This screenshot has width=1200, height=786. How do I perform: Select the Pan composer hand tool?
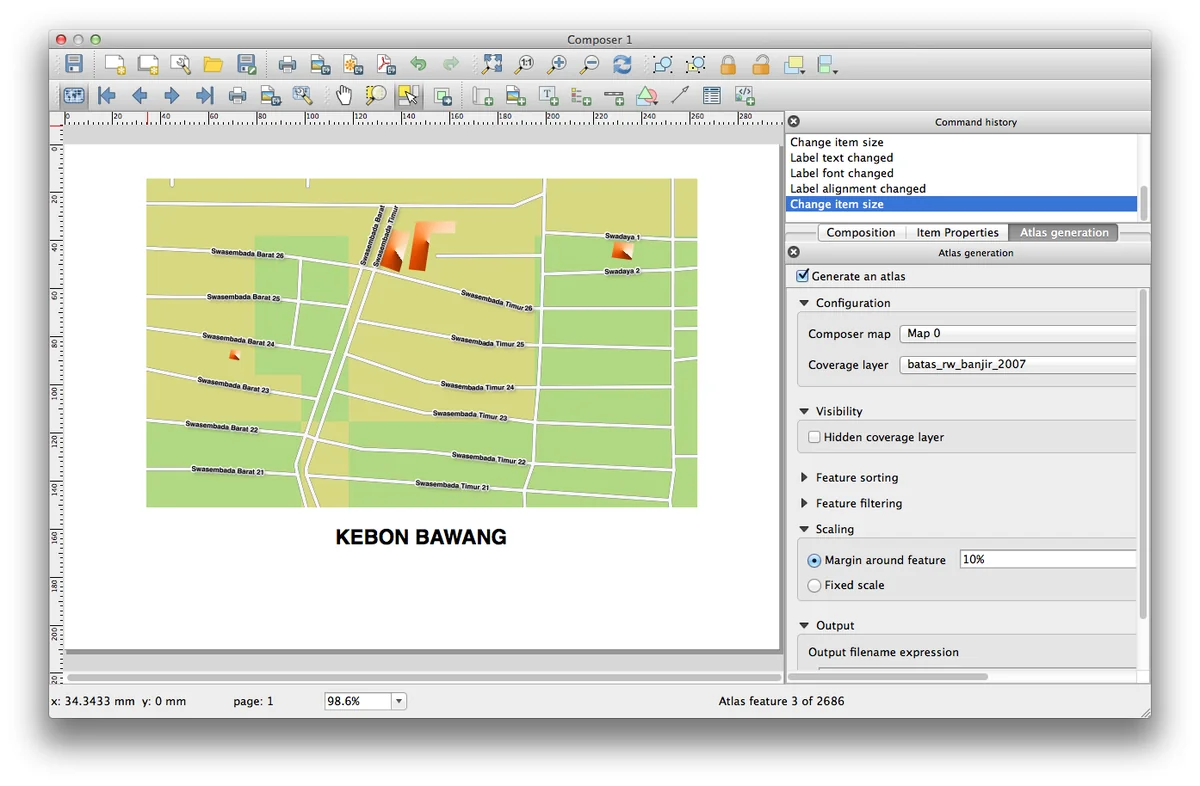[x=343, y=96]
